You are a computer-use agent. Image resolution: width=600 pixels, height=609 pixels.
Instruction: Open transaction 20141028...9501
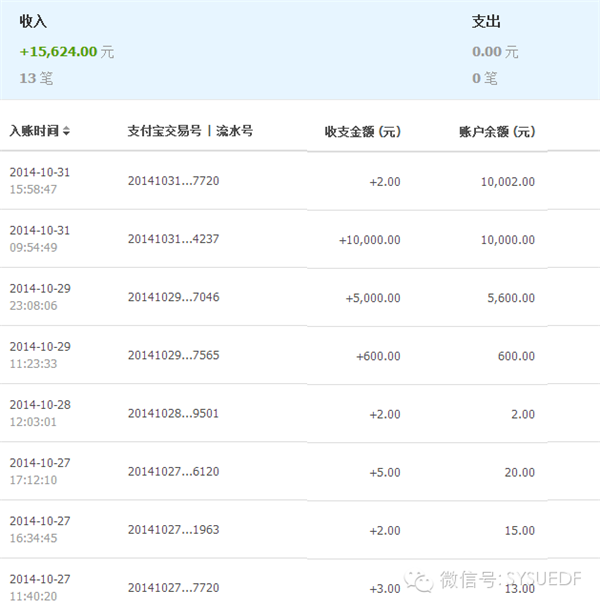(x=173, y=414)
